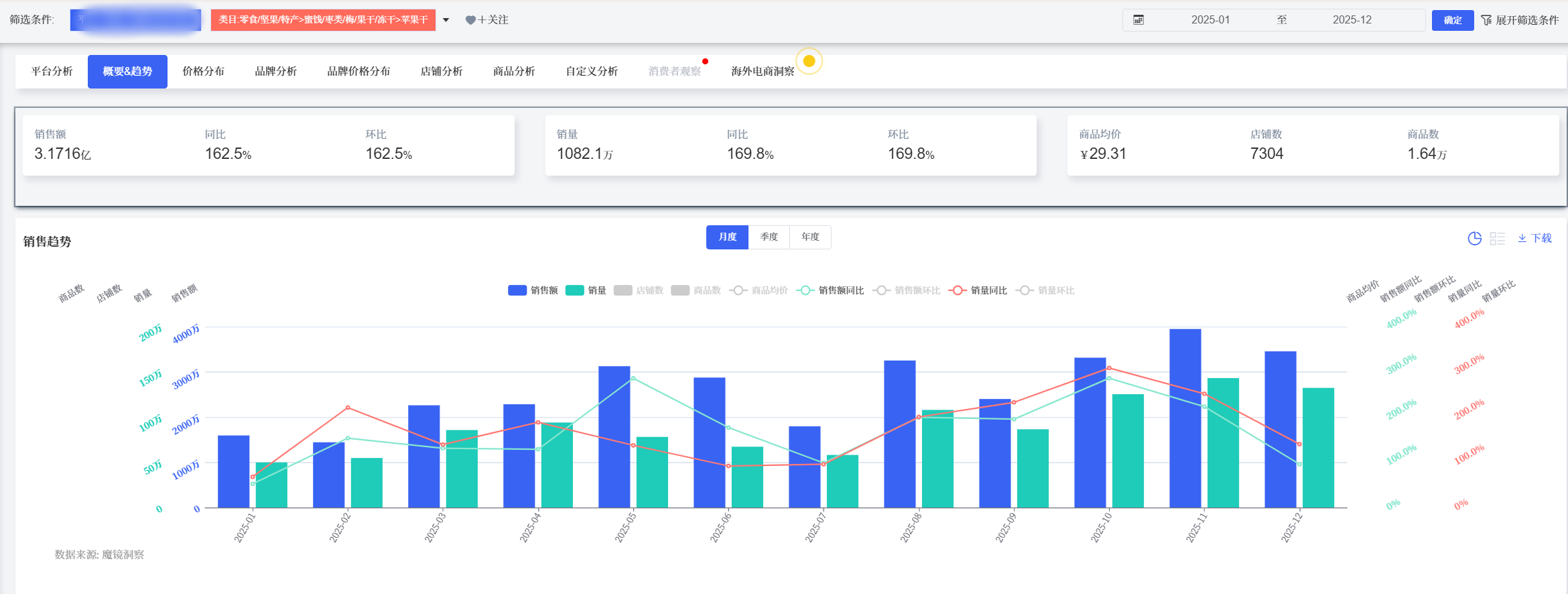Open the category filter dropdown arrow
1568x594 pixels.
click(446, 20)
